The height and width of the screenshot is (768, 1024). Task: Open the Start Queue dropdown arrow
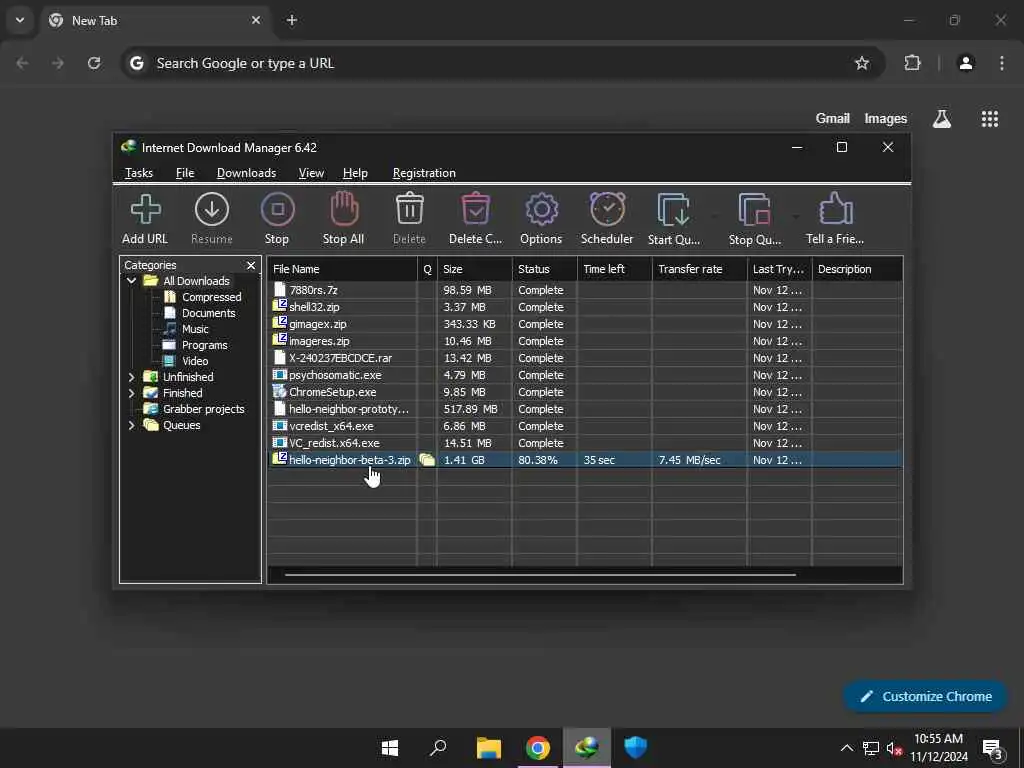tap(714, 216)
